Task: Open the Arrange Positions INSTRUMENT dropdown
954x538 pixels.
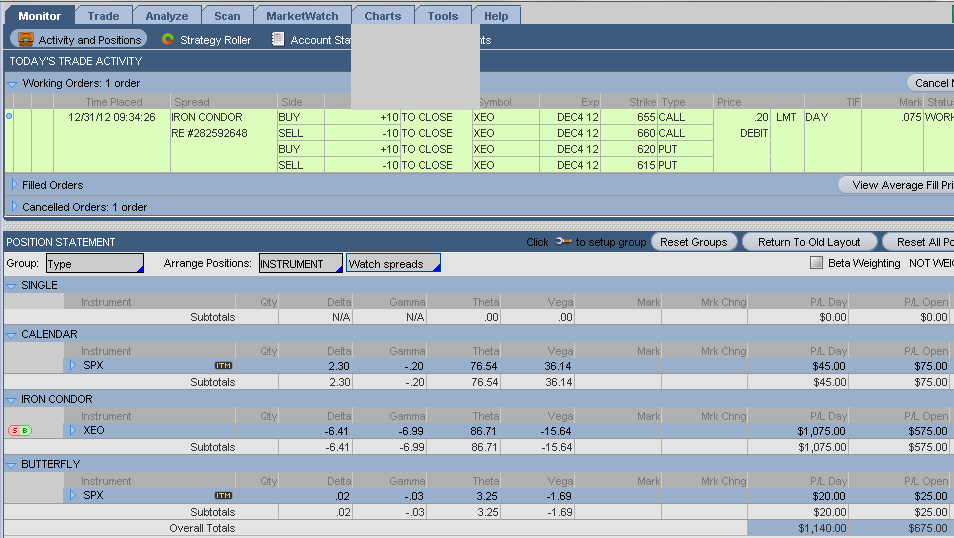Action: click(299, 264)
